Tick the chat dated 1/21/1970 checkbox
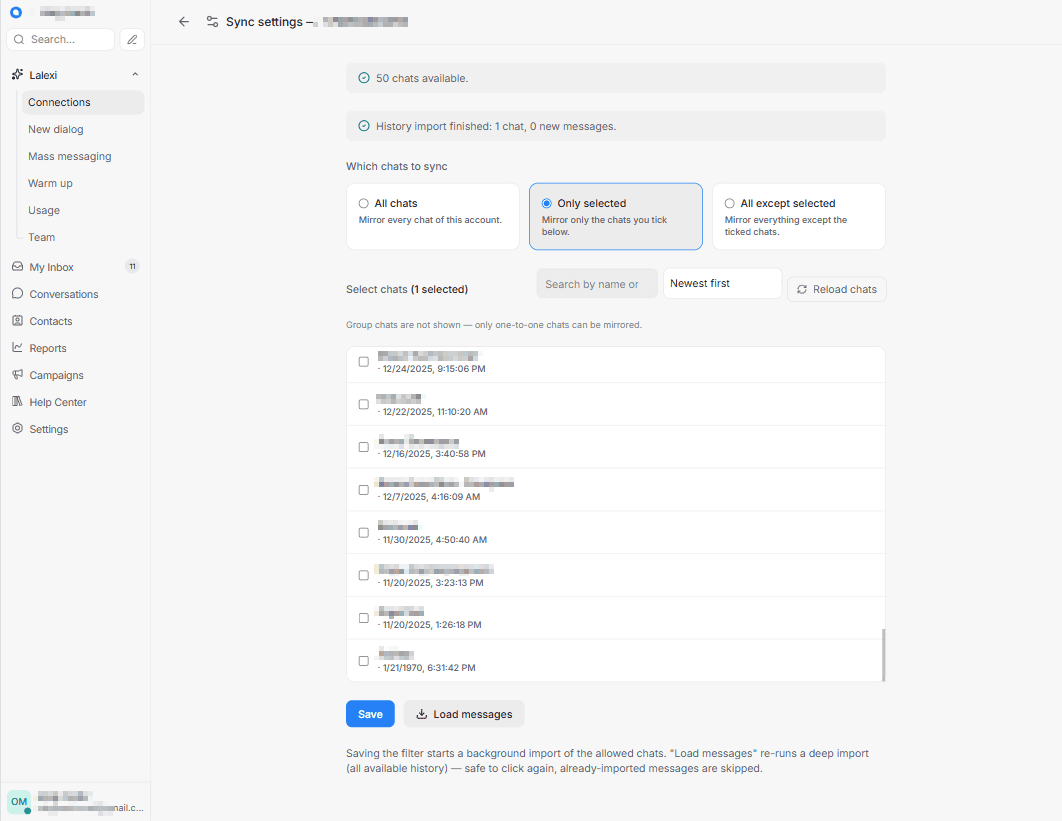 364,660
